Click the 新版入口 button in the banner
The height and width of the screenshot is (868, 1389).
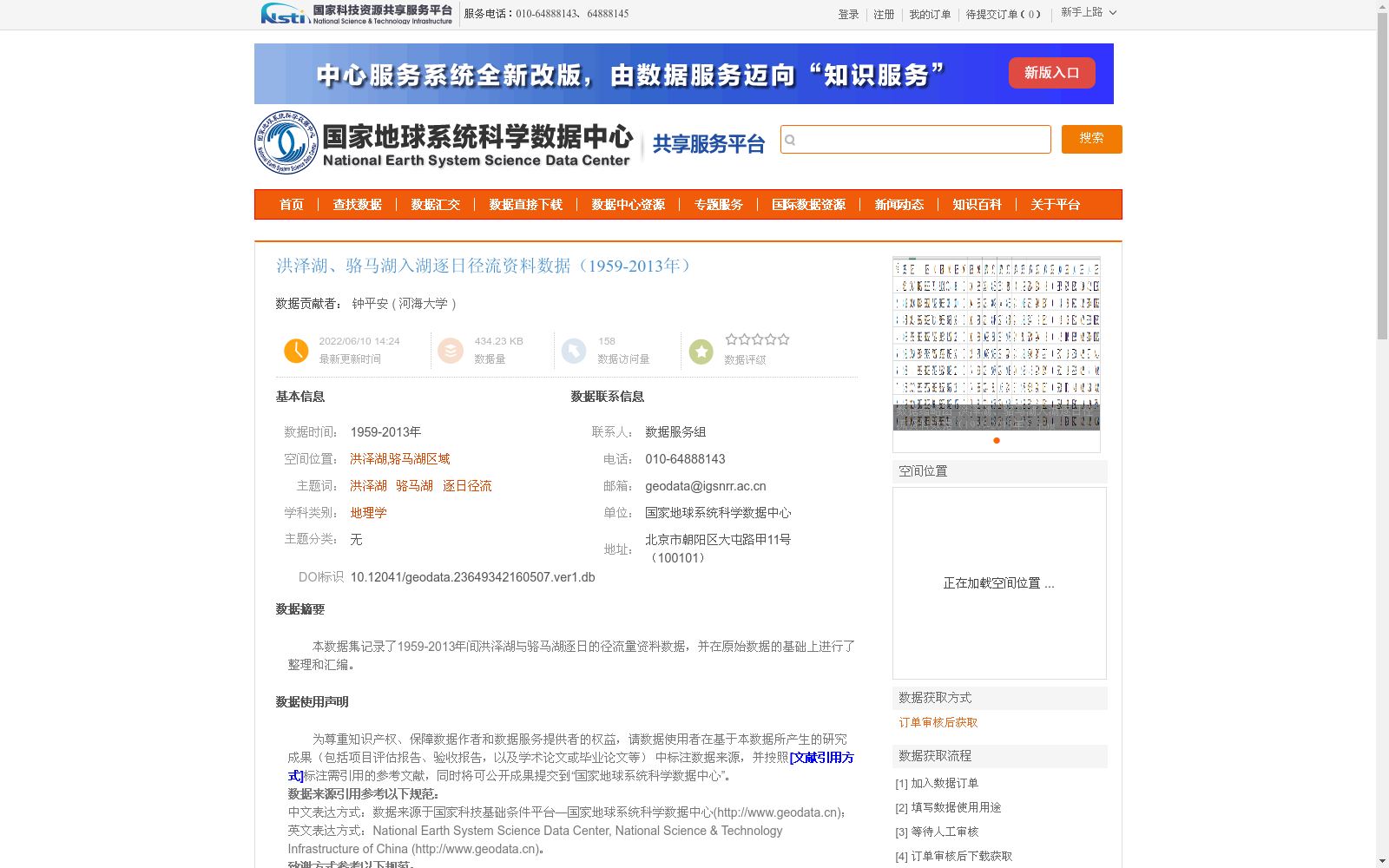1051,73
